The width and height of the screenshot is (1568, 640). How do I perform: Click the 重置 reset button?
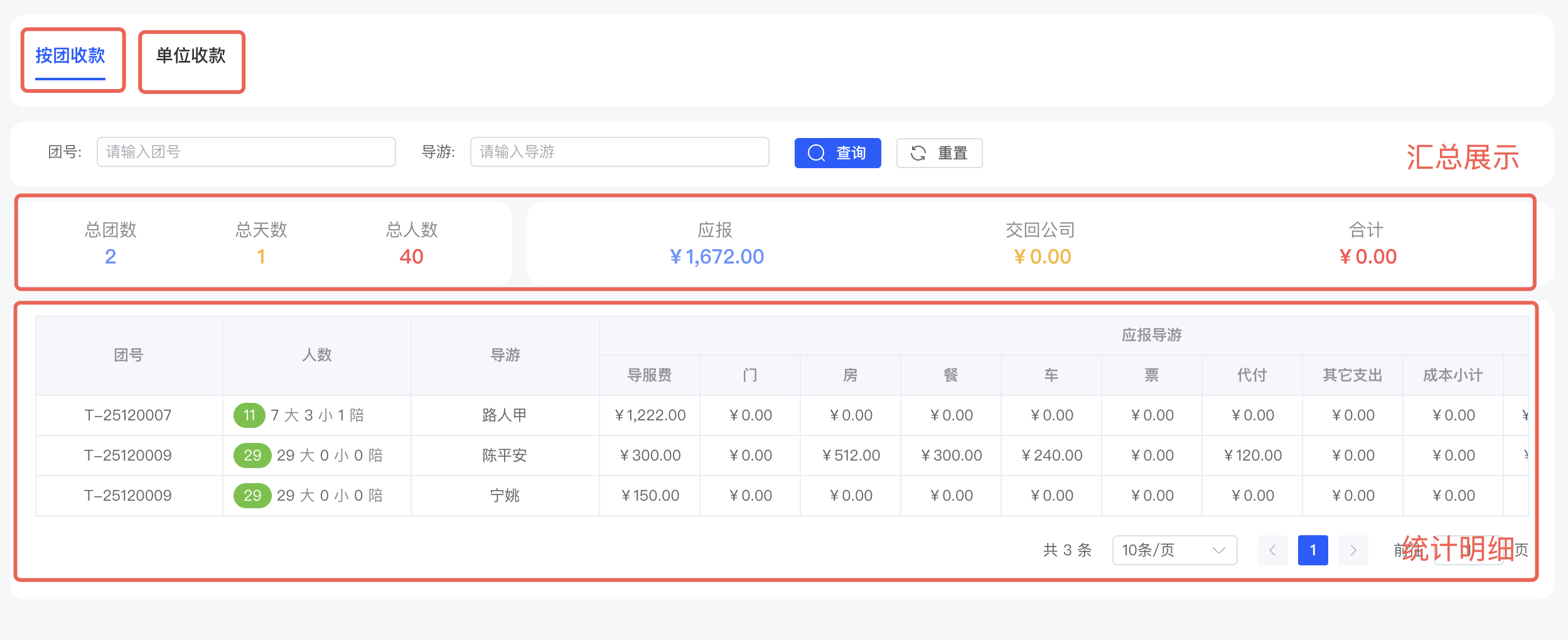[x=939, y=153]
